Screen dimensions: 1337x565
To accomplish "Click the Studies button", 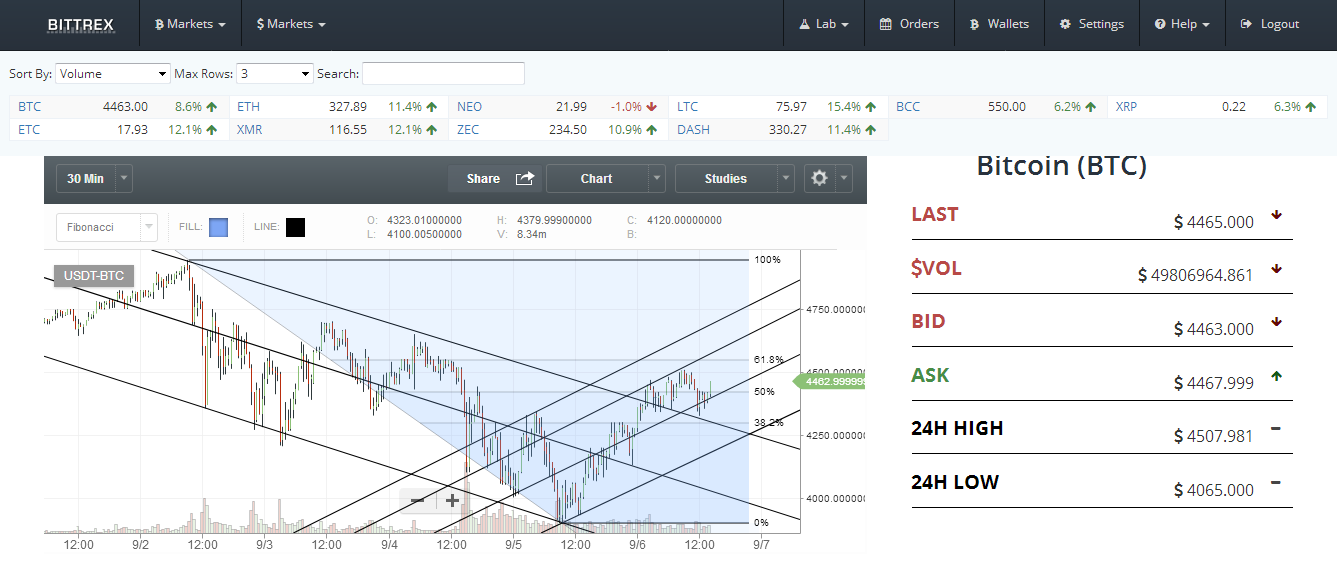I will pos(726,179).
